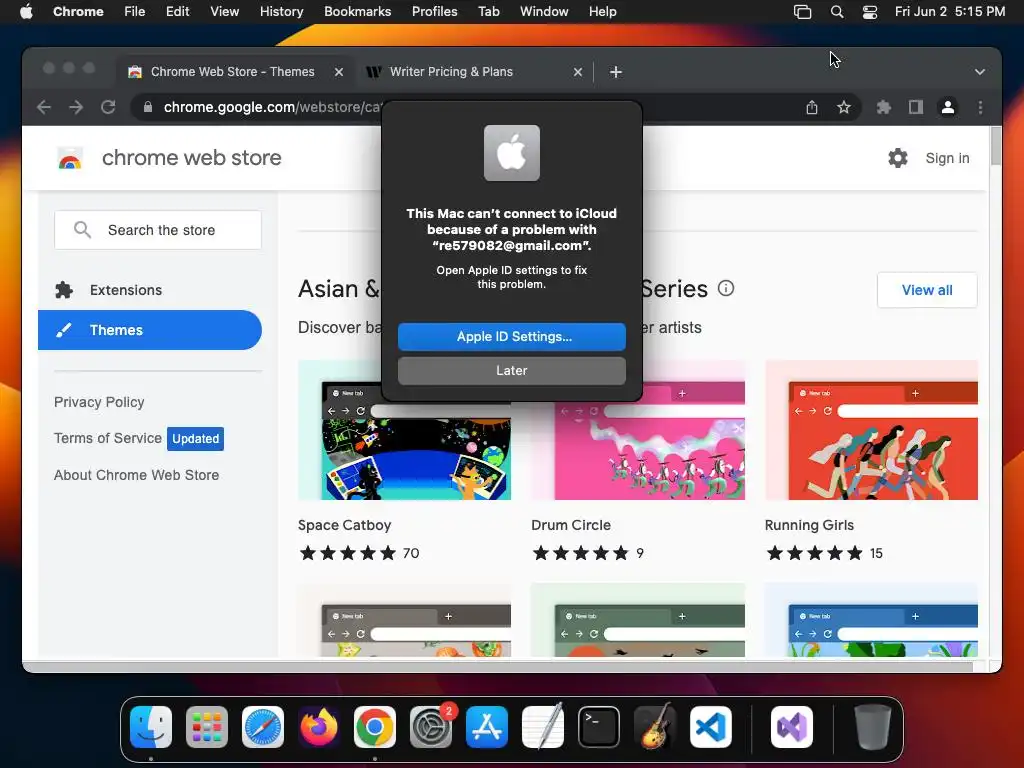This screenshot has height=768, width=1024.
Task: Open the Bookmarks menu
Action: [357, 12]
